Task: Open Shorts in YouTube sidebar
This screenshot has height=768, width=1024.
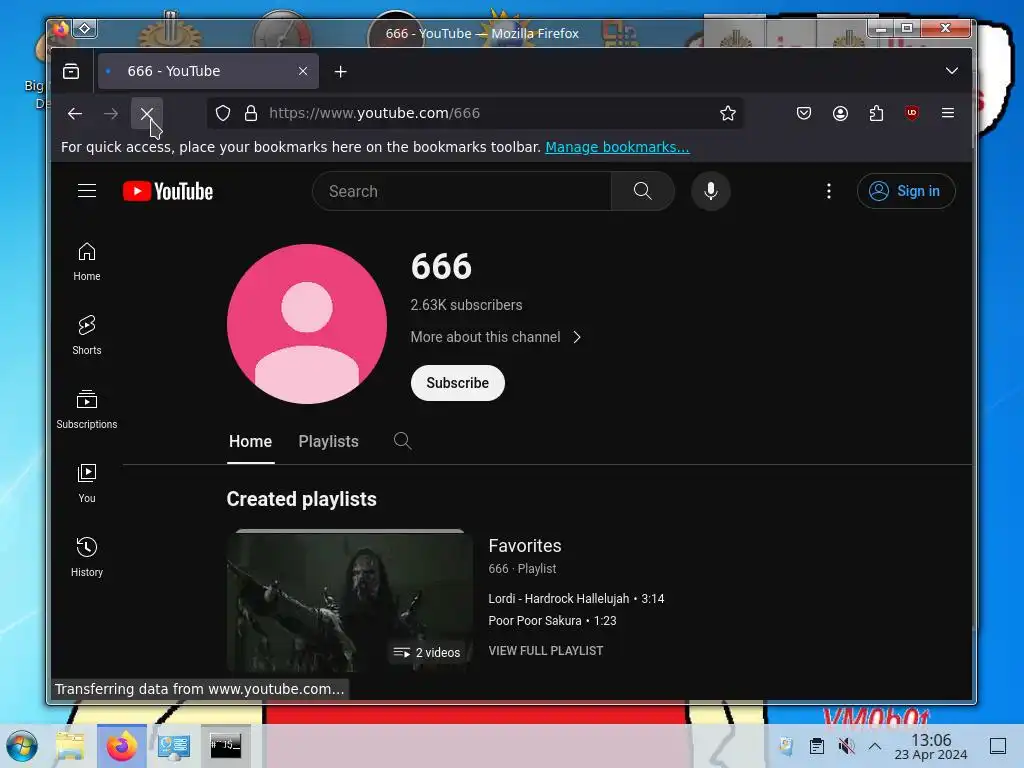Action: tap(87, 336)
